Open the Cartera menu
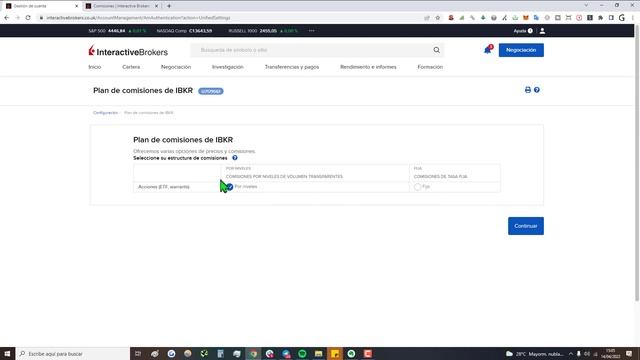 [x=131, y=67]
